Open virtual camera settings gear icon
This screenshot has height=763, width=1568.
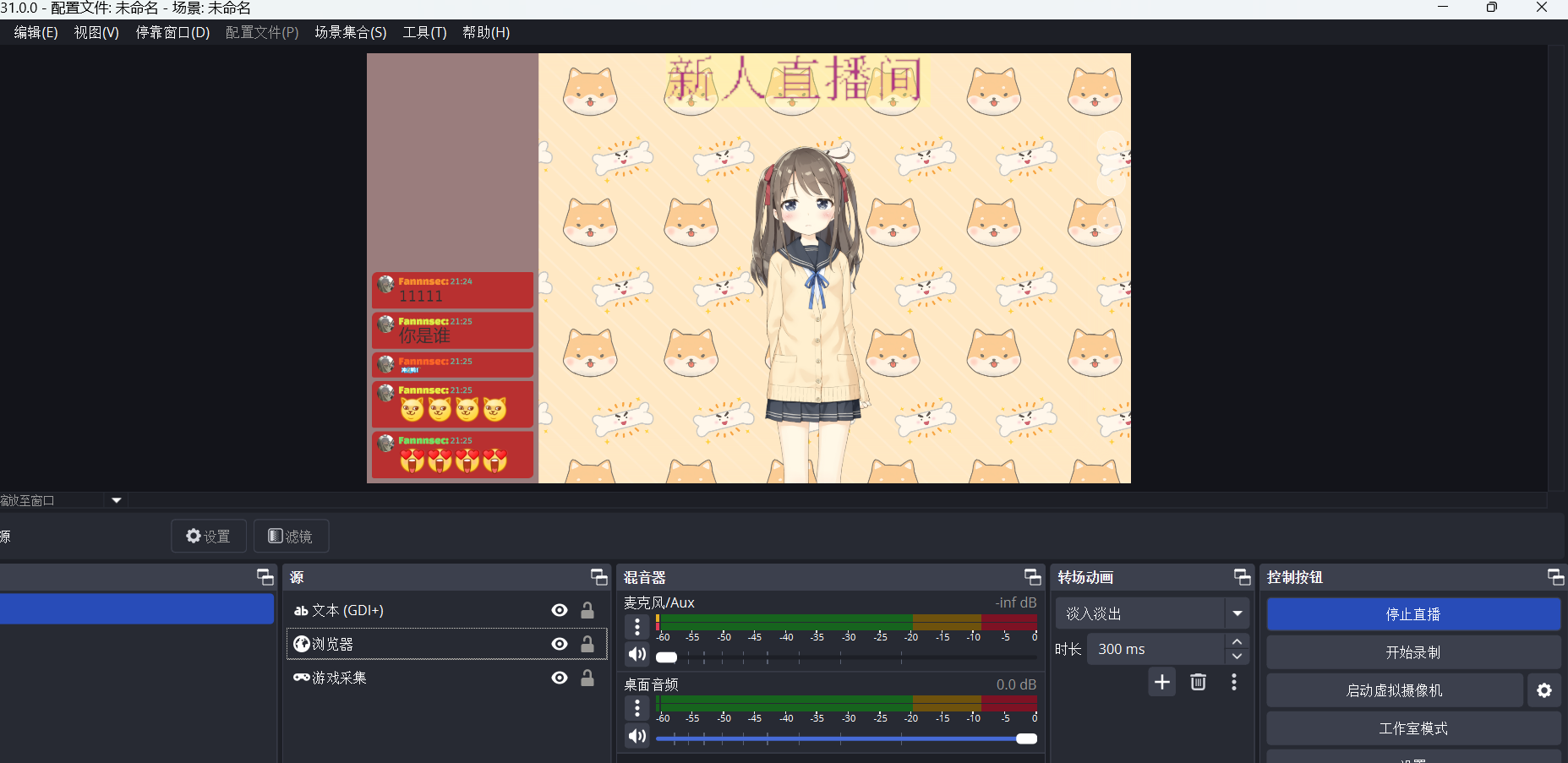[x=1544, y=690]
